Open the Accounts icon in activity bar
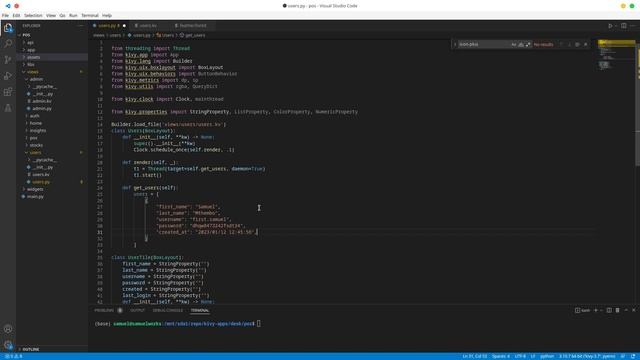The width and height of the screenshot is (640, 360). coord(8,329)
